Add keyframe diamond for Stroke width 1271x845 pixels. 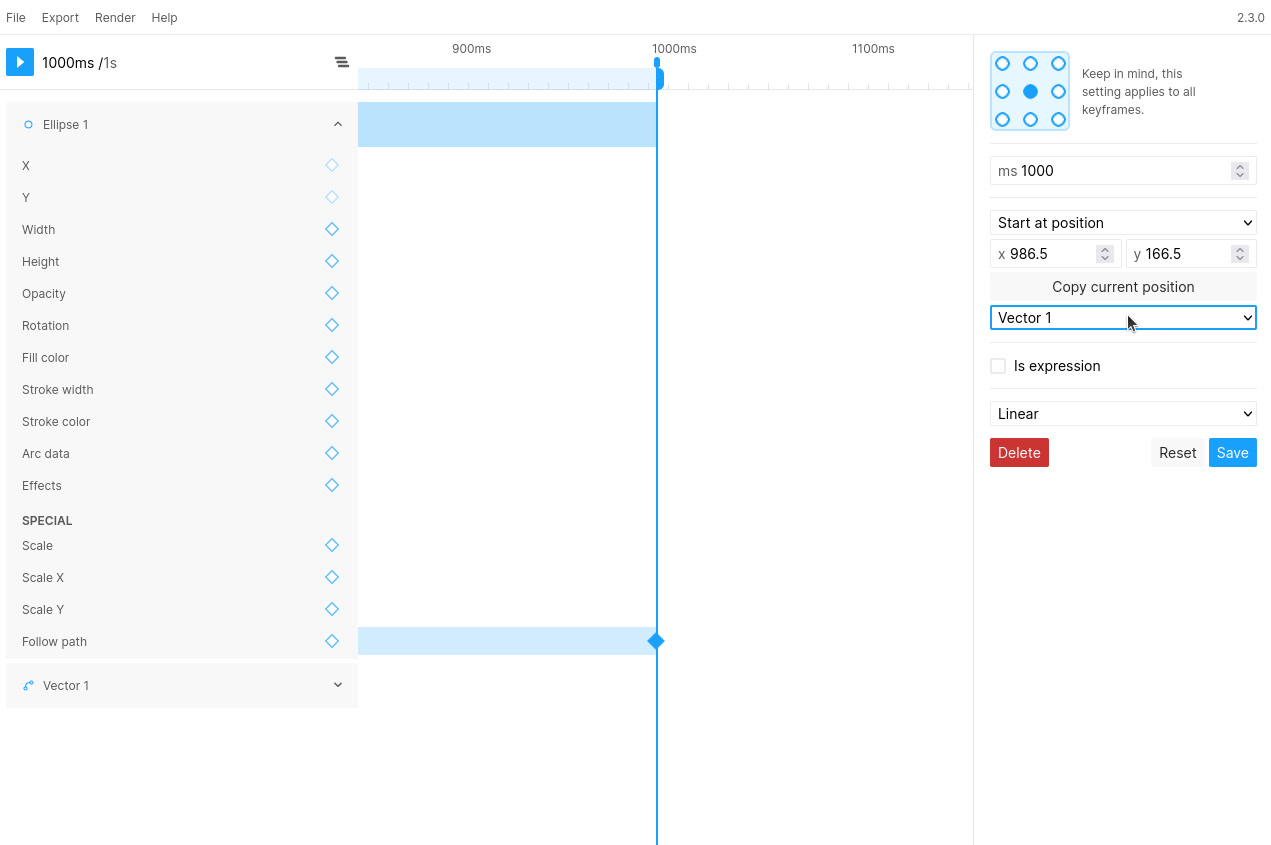pyautogui.click(x=332, y=389)
